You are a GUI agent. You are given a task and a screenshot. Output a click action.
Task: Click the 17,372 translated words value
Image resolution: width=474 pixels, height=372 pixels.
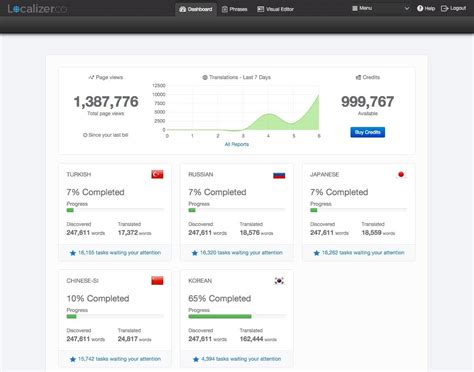(x=128, y=233)
